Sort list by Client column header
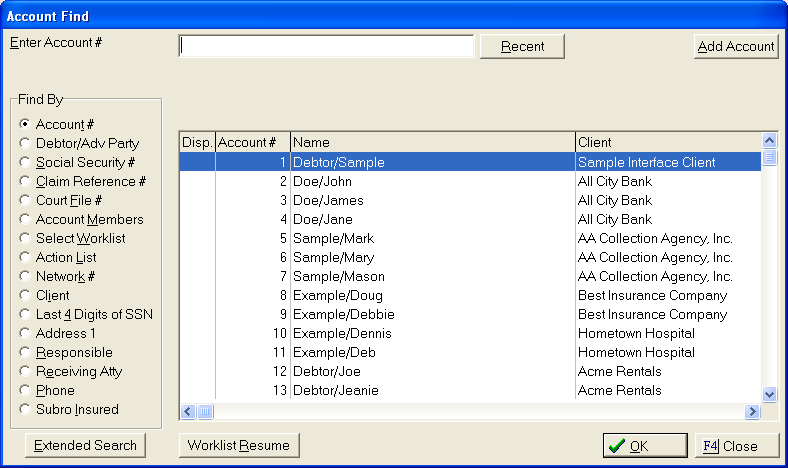The width and height of the screenshot is (788, 468). click(668, 142)
